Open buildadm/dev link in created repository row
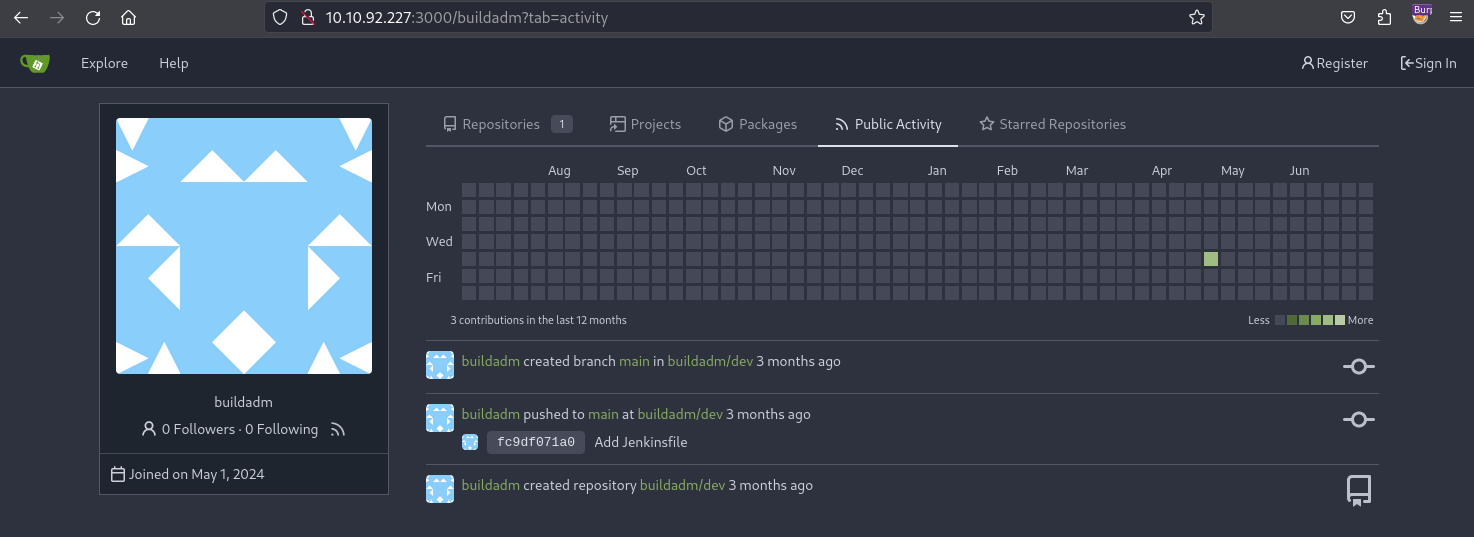1474x537 pixels. [682, 485]
